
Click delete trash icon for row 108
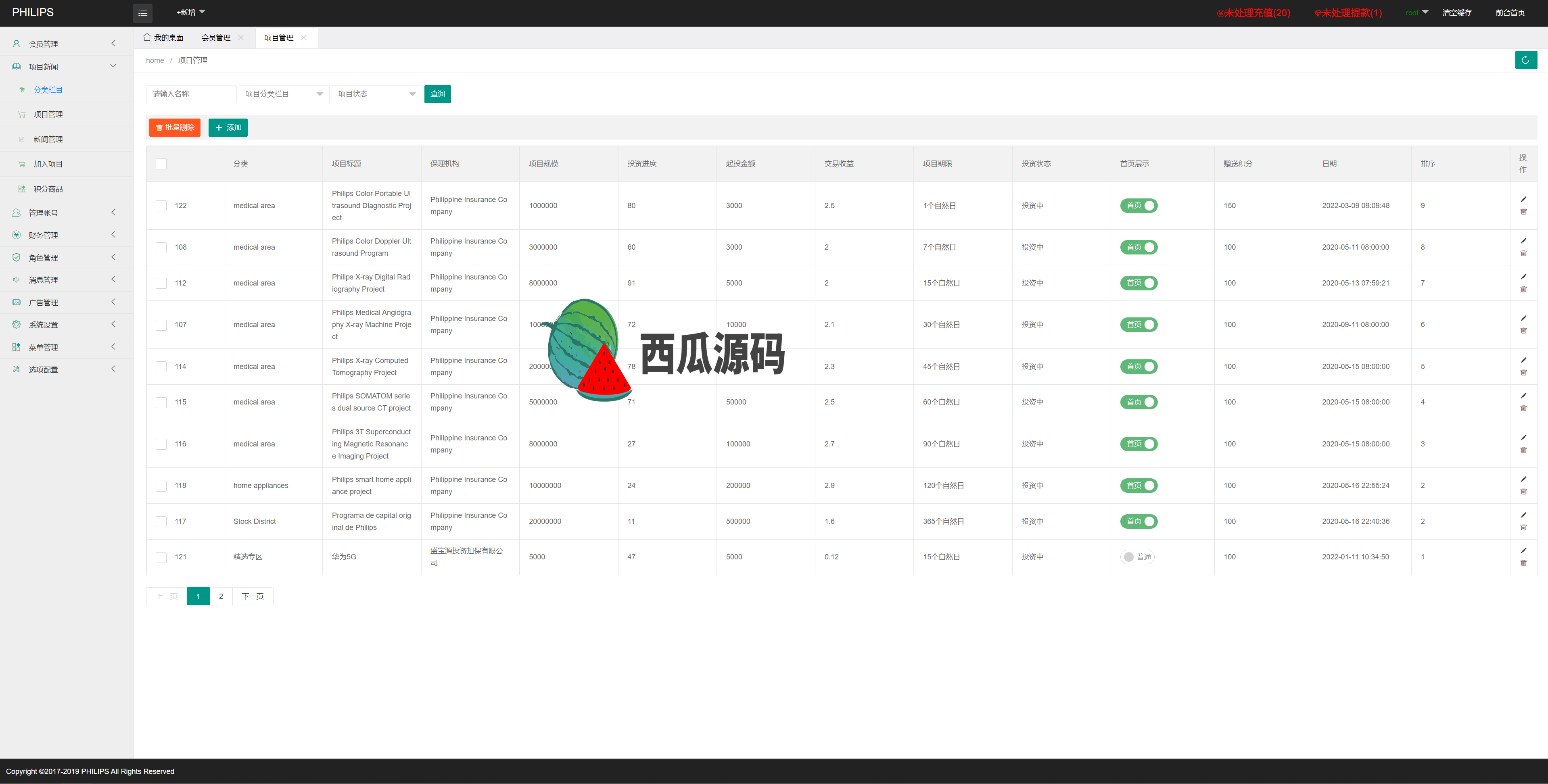1523,253
